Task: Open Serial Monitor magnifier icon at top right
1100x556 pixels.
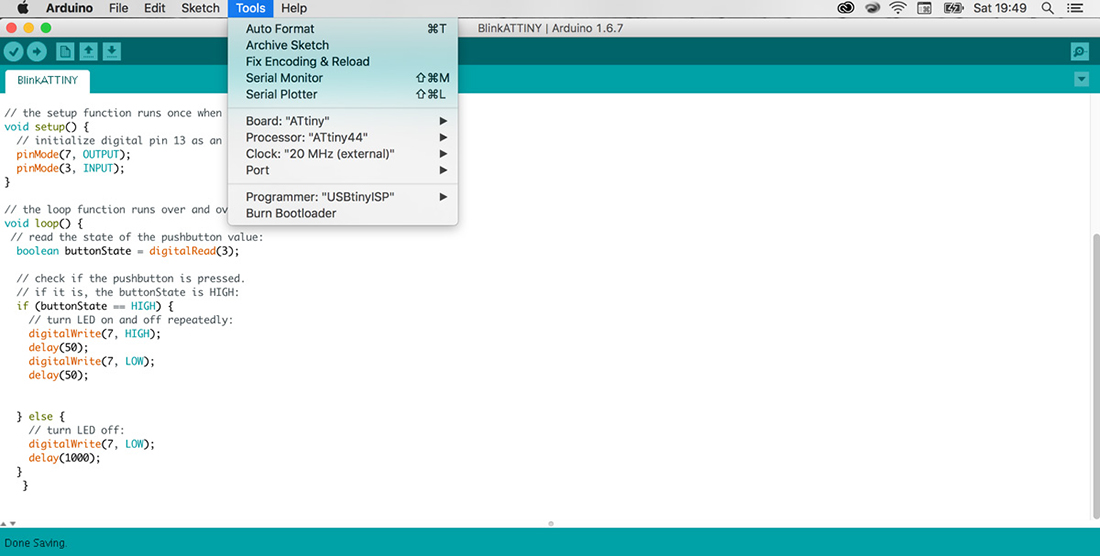Action: [x=1080, y=51]
